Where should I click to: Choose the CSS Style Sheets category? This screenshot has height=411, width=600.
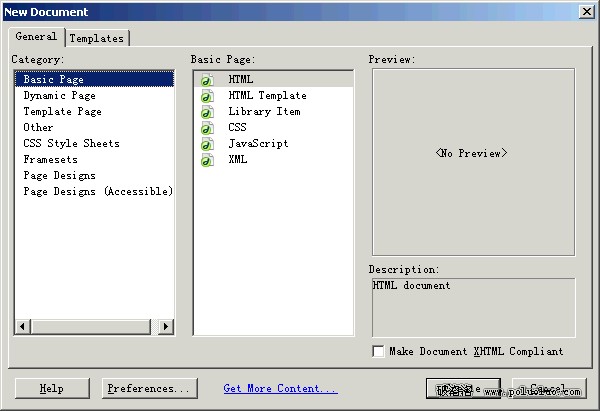[x=71, y=144]
